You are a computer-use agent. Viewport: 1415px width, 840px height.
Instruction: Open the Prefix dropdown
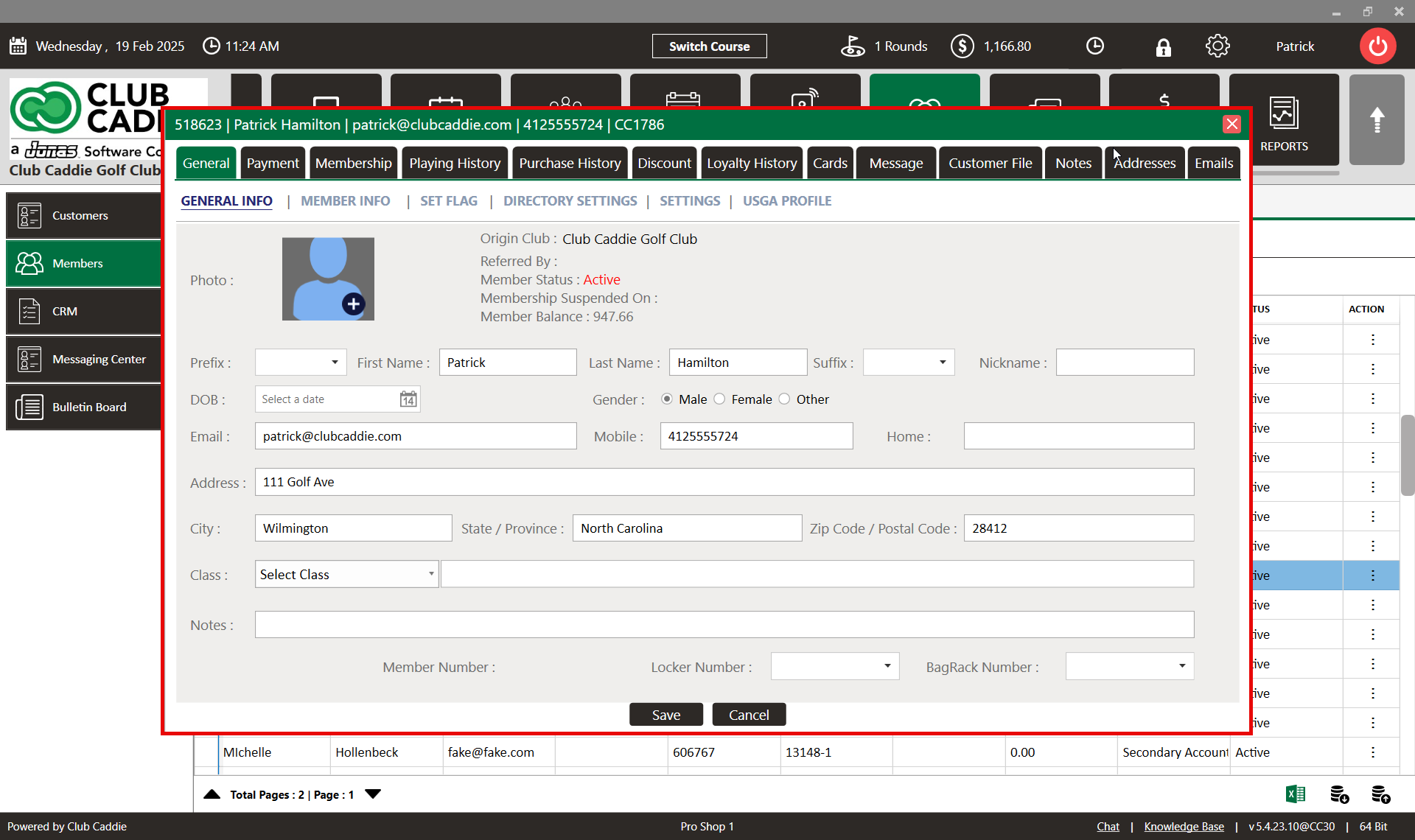[301, 363]
